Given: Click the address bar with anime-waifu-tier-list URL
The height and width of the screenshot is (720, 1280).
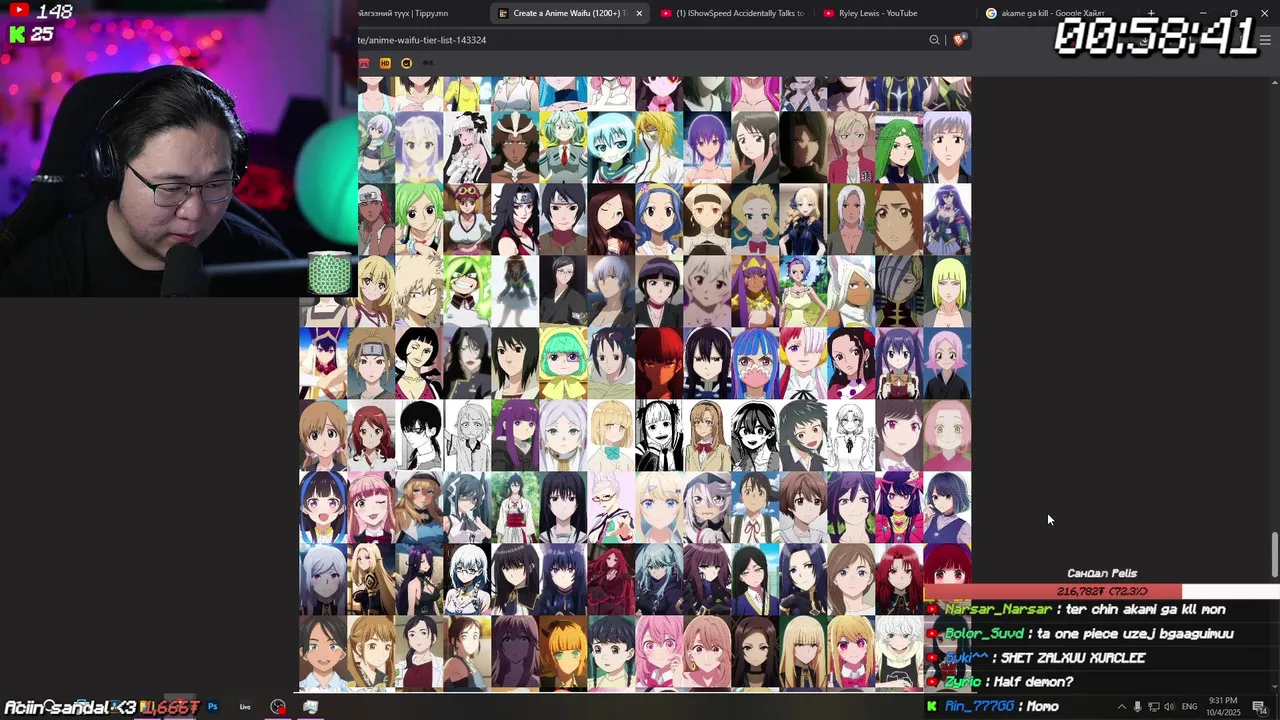Looking at the screenshot, I should click(x=640, y=40).
